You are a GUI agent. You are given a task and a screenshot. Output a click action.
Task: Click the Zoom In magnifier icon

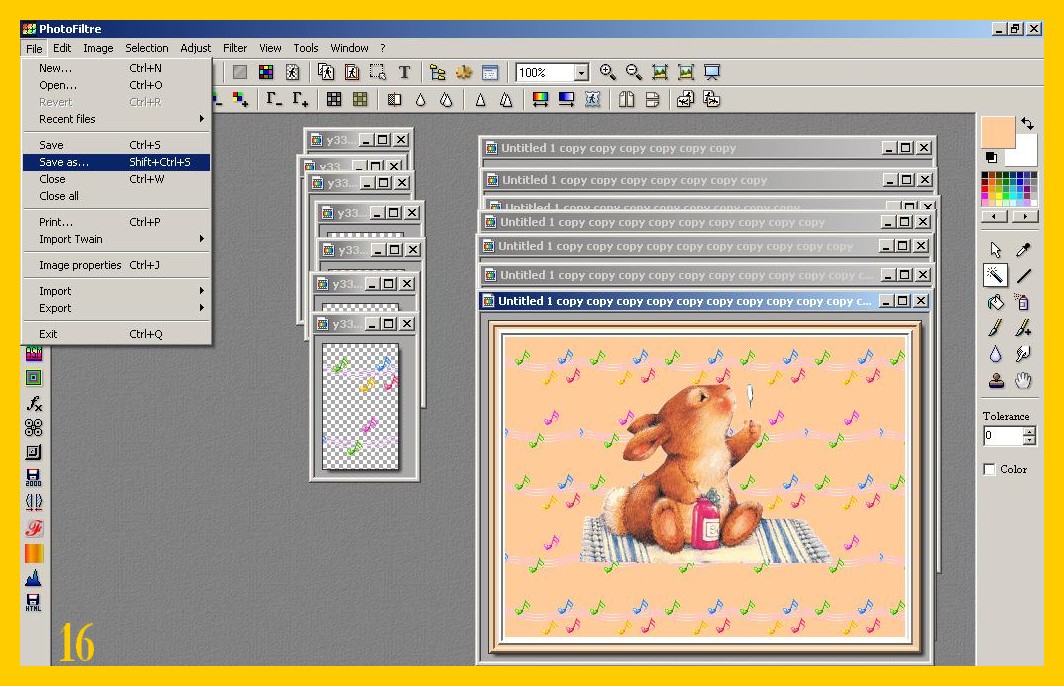click(607, 72)
